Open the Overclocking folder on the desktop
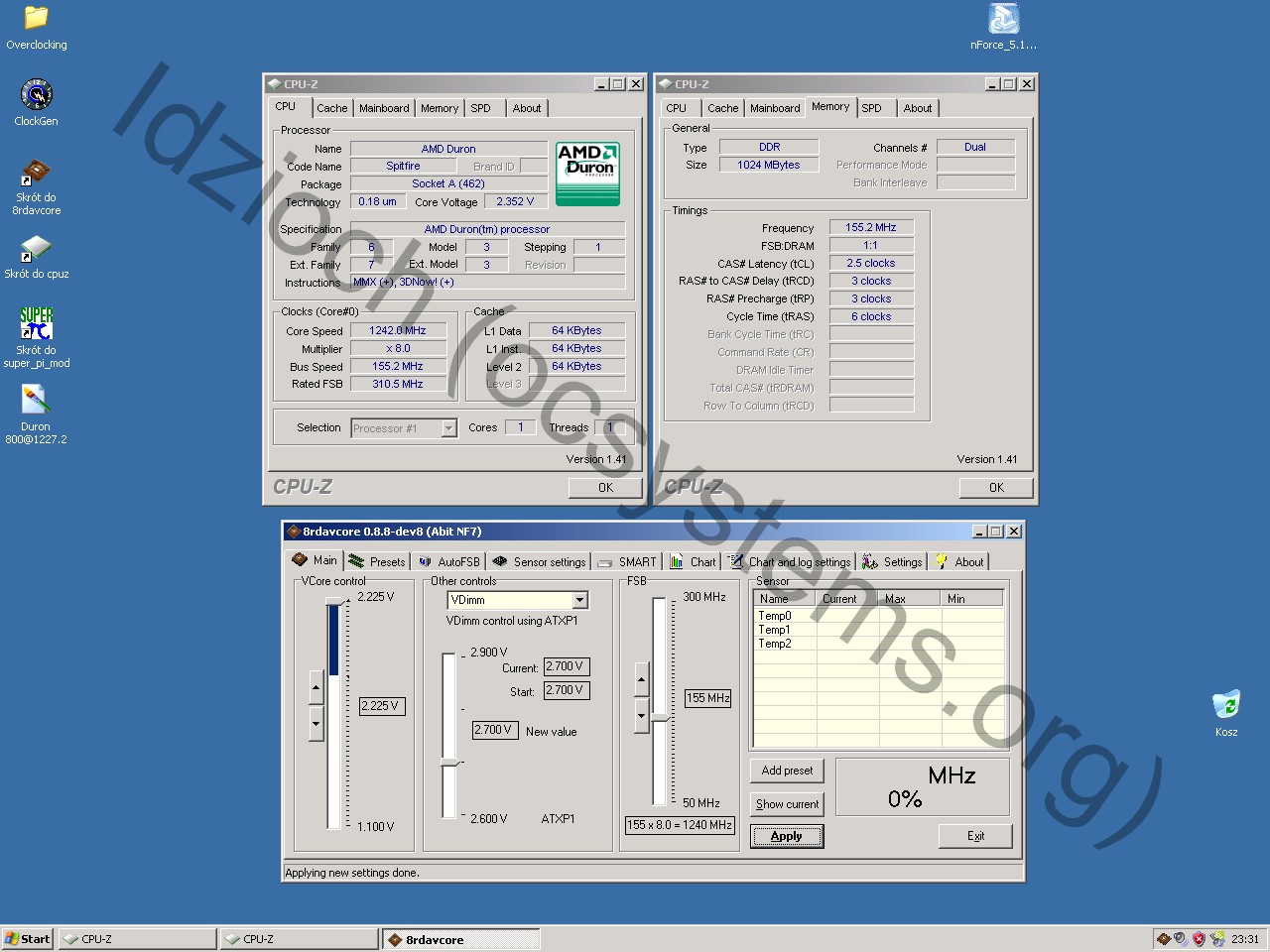The width and height of the screenshot is (1270, 952). pyautogui.click(x=36, y=28)
